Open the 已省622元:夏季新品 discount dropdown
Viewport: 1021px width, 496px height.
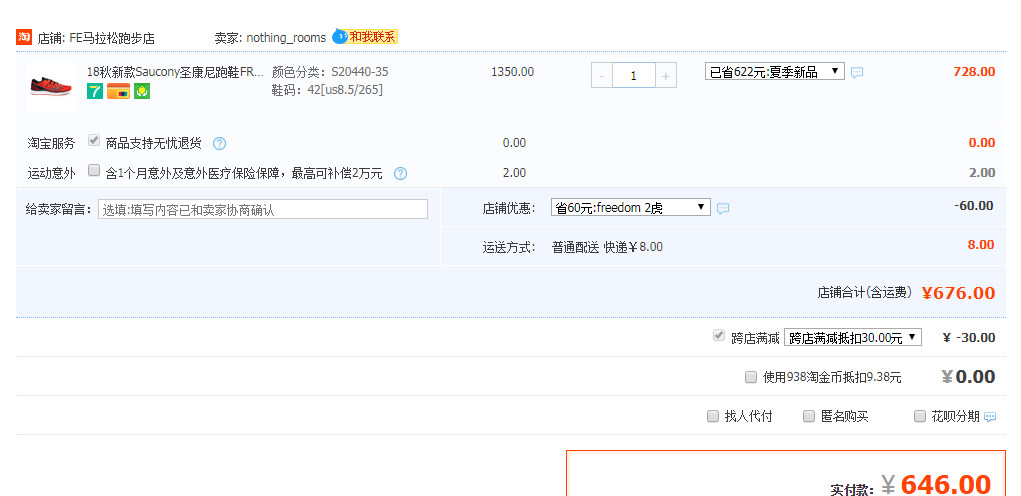tap(774, 72)
